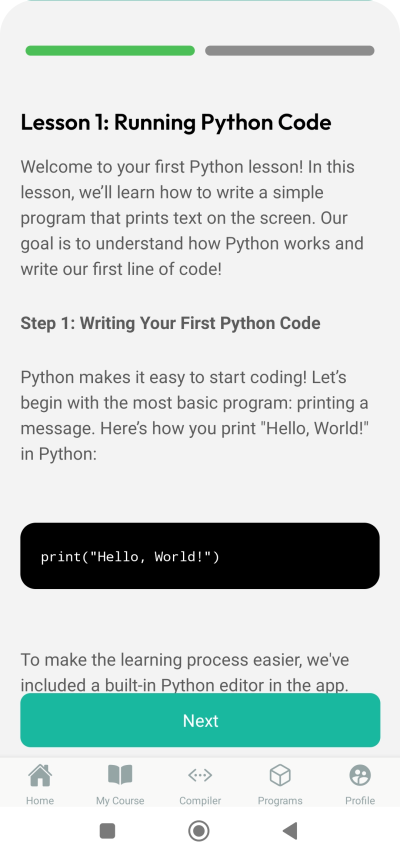Tap the 'Step 1: Writing Your First Python Code' heading
Image resolution: width=400 pixels, height=855 pixels.
170,323
